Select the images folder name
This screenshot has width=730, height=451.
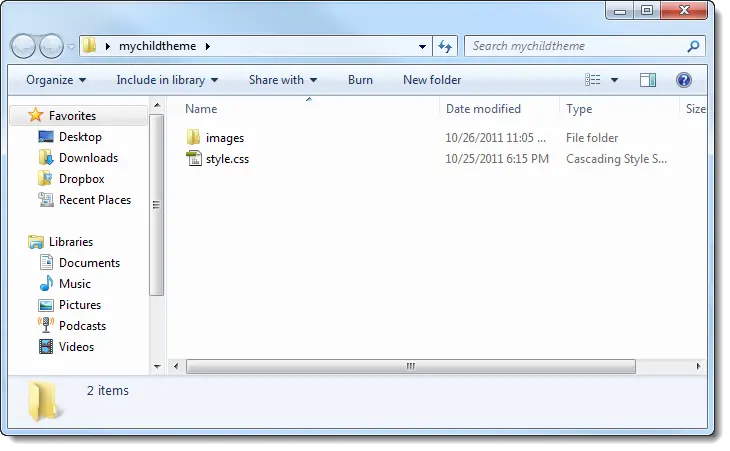pos(225,138)
